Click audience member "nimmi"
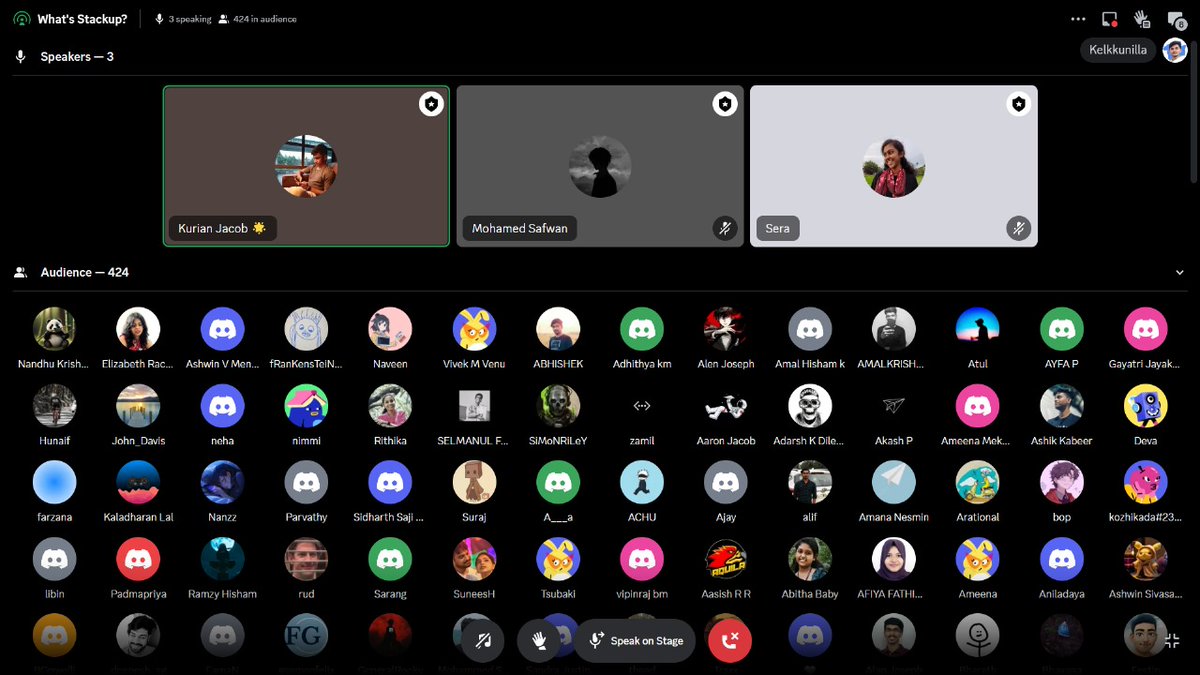 coord(306,416)
